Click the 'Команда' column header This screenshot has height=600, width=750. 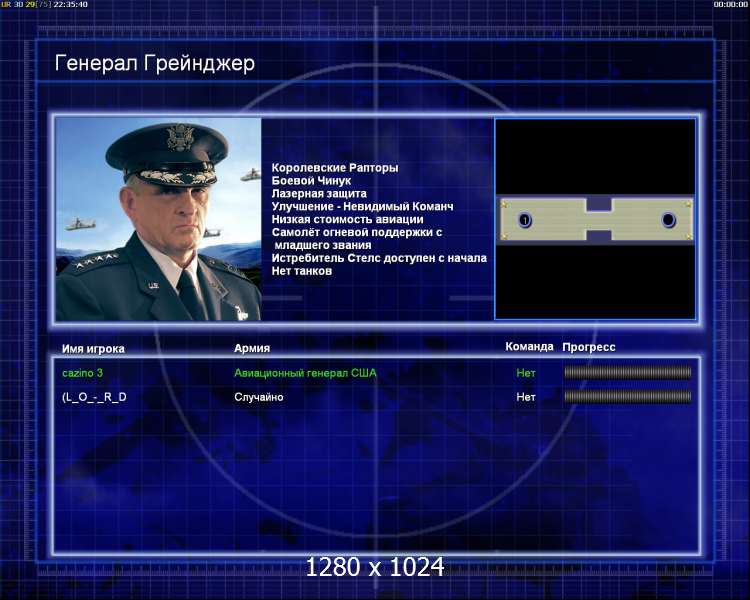click(x=529, y=346)
